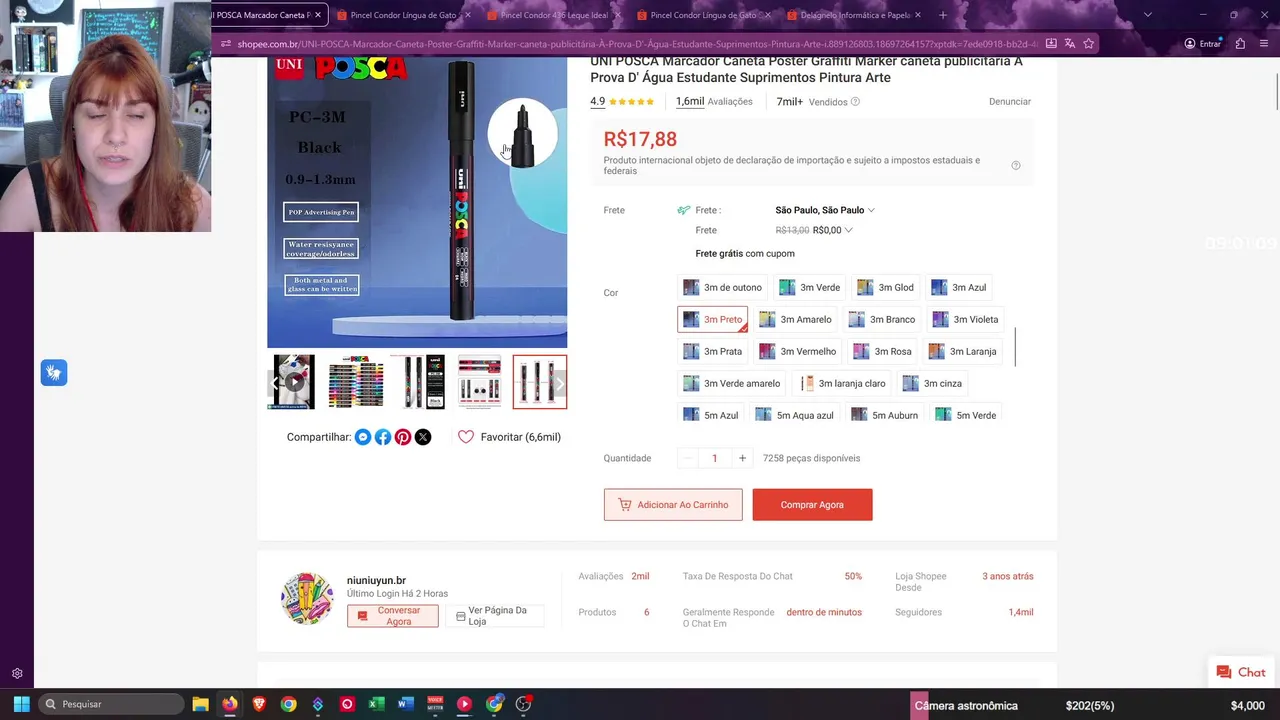Click translate page icon in address bar
The width and height of the screenshot is (1280, 720).
click(x=1070, y=44)
